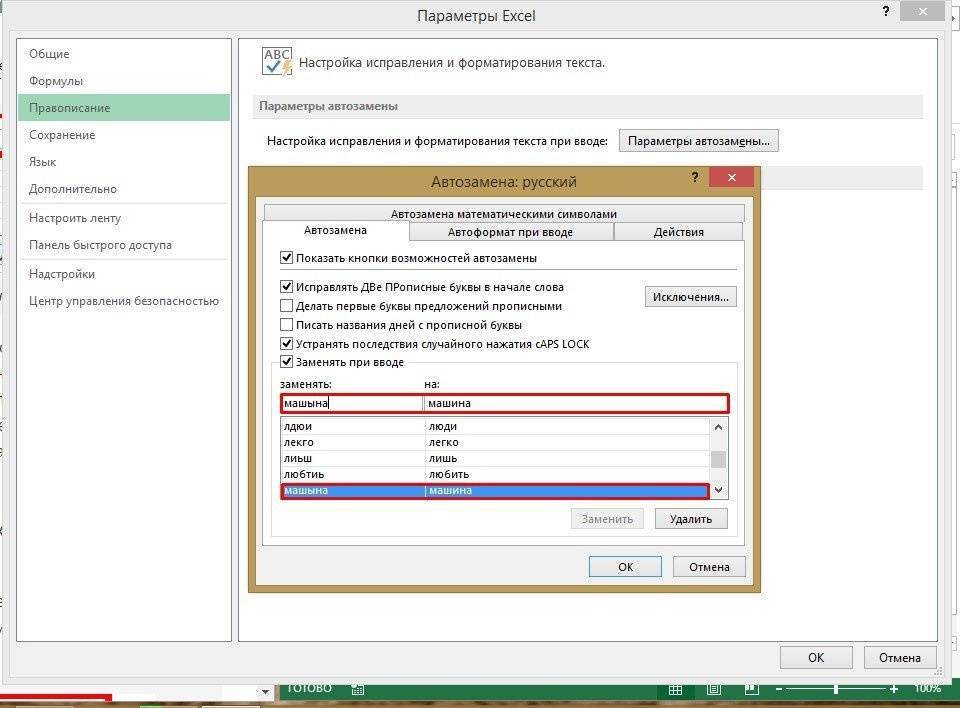This screenshot has height=708, width=960.
Task: Click the Page Layout view icon
Action: tap(712, 689)
